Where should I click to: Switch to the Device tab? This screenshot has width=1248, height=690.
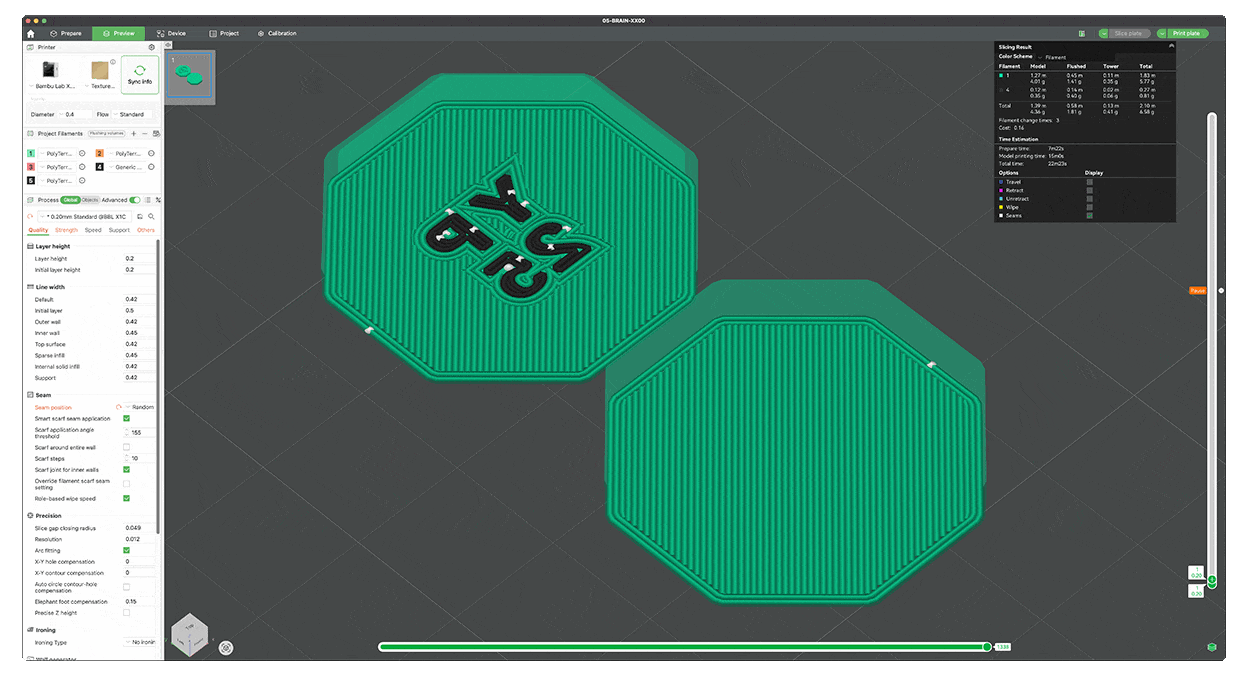pyautogui.click(x=170, y=33)
